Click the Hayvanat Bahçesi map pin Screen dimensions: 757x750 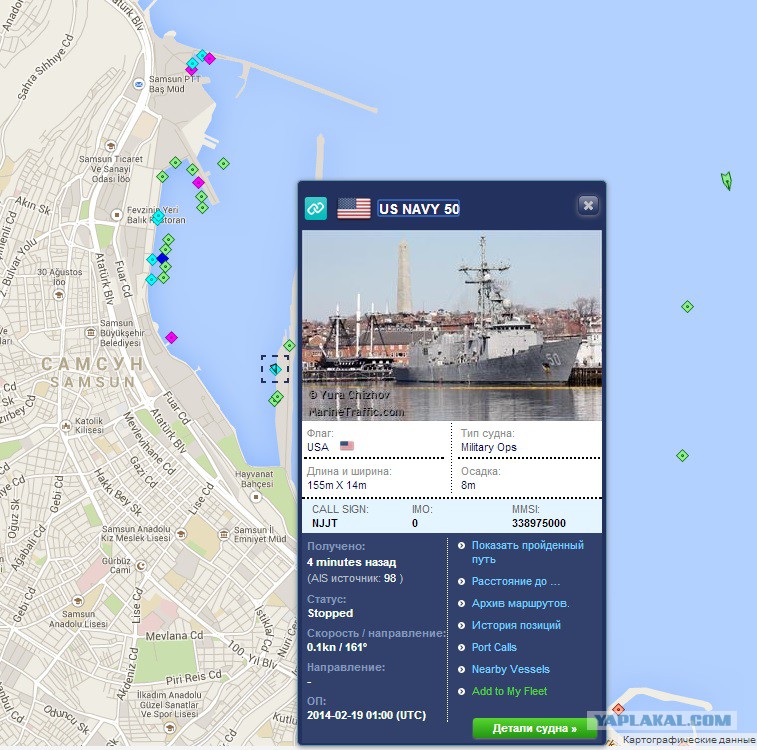pyautogui.click(x=256, y=497)
